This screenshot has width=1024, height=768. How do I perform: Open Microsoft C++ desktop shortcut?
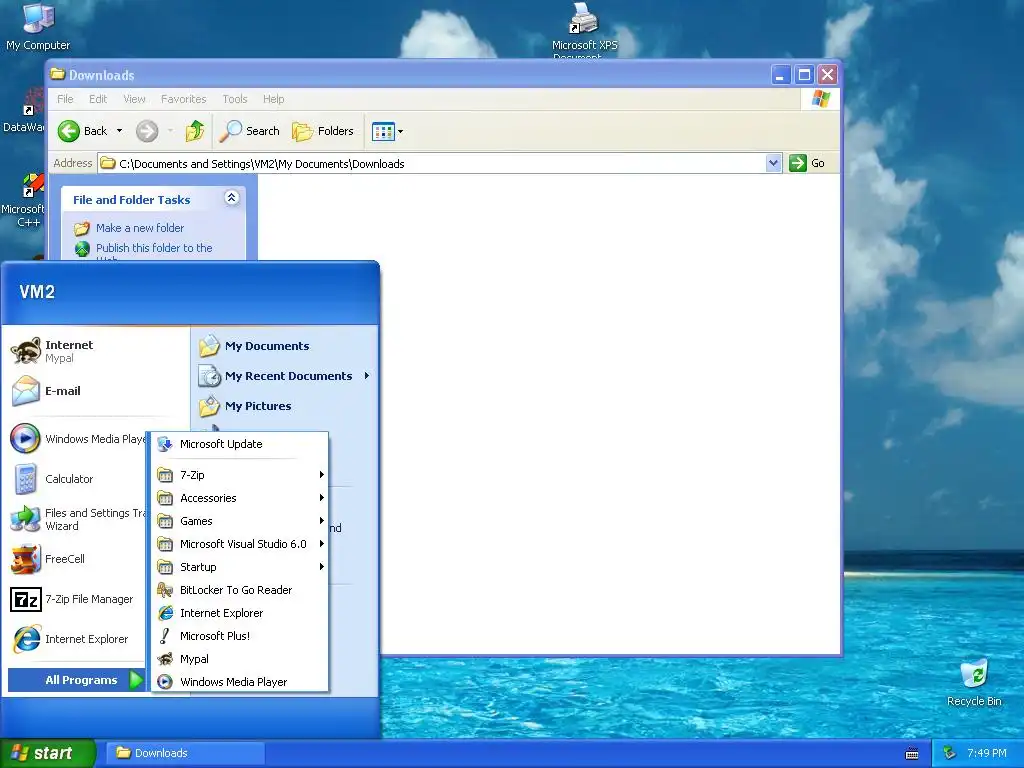(x=23, y=200)
